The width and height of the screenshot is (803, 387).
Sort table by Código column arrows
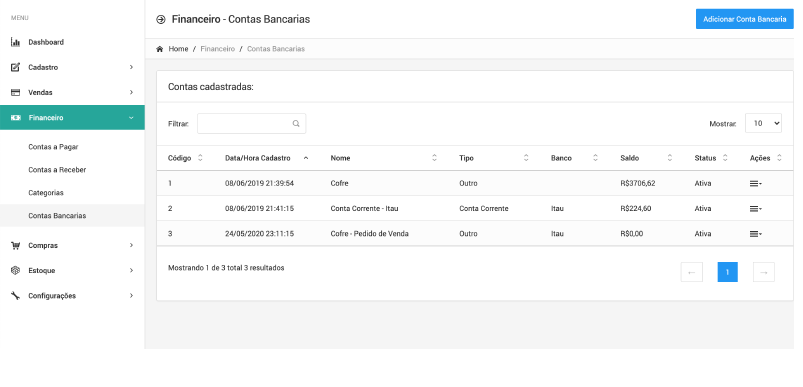200,158
